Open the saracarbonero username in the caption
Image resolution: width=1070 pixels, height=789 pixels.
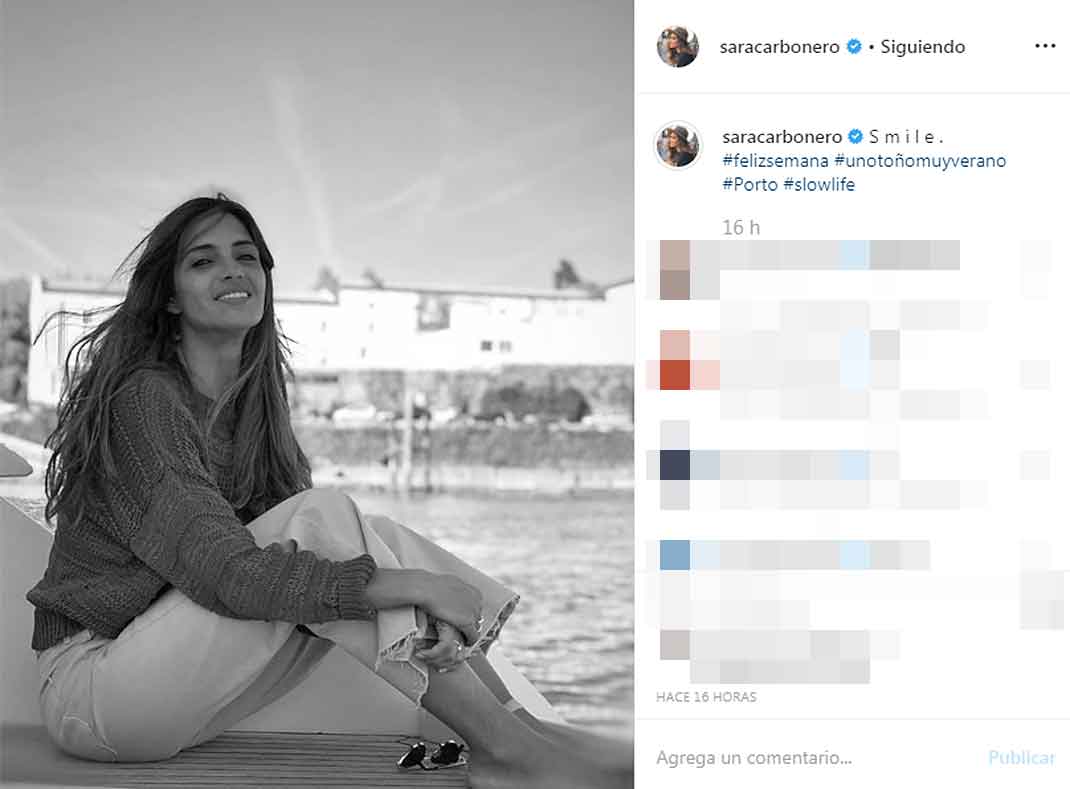[782, 137]
